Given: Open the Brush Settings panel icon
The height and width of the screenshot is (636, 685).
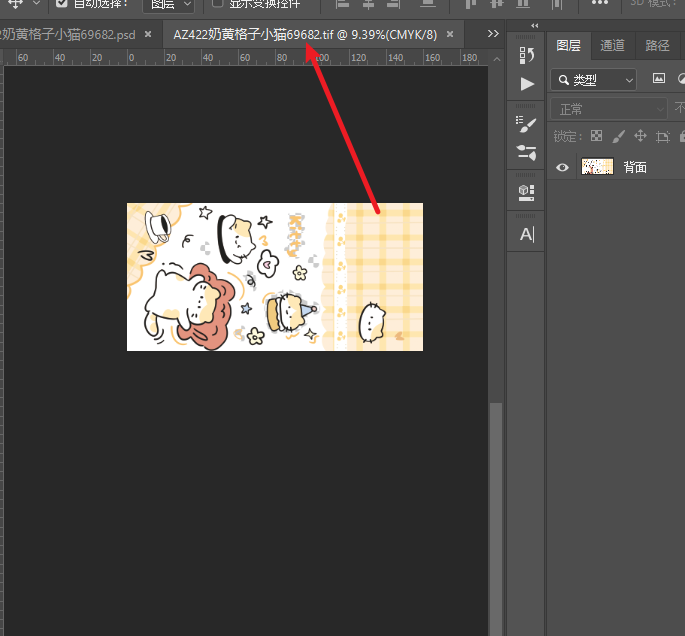Looking at the screenshot, I should point(526,153).
